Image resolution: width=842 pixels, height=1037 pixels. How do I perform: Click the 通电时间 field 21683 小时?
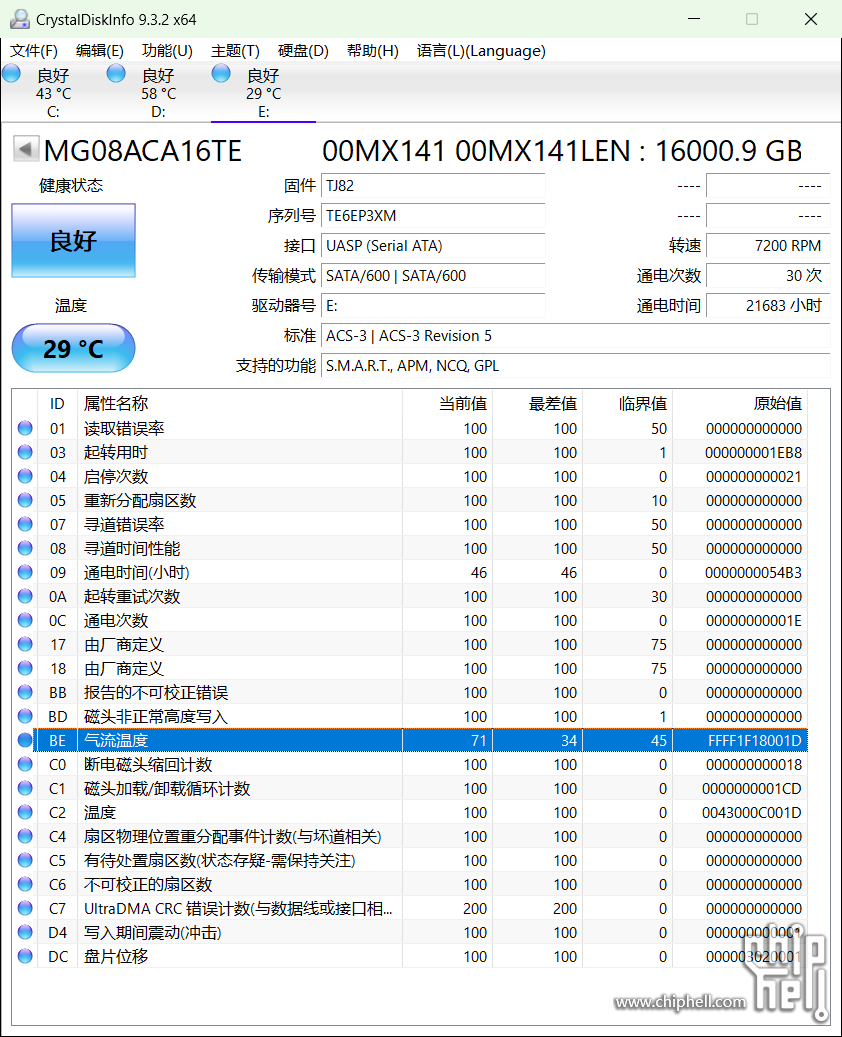(768, 306)
